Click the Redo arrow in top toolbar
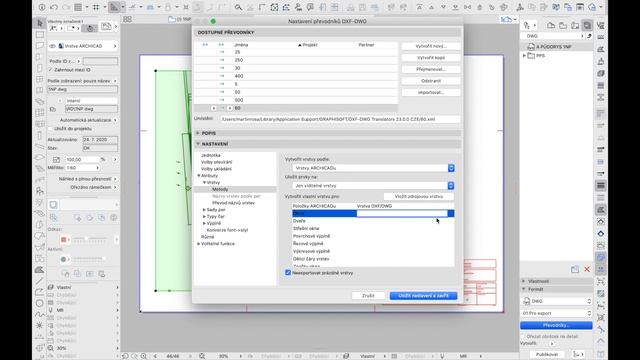 point(66,7)
